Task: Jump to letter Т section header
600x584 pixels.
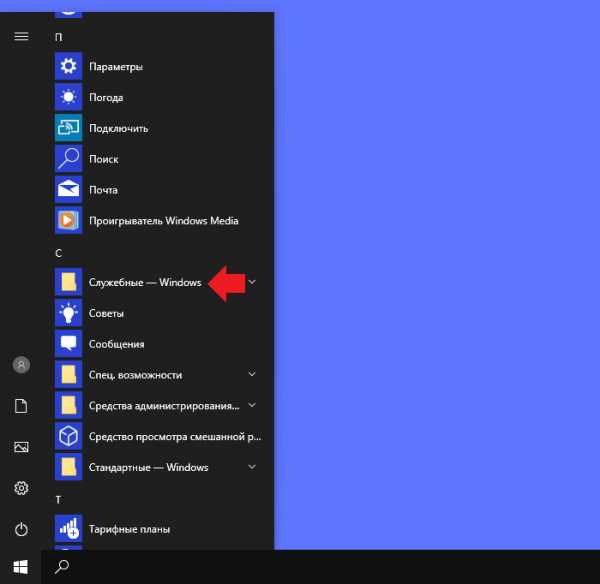Action: [58, 499]
